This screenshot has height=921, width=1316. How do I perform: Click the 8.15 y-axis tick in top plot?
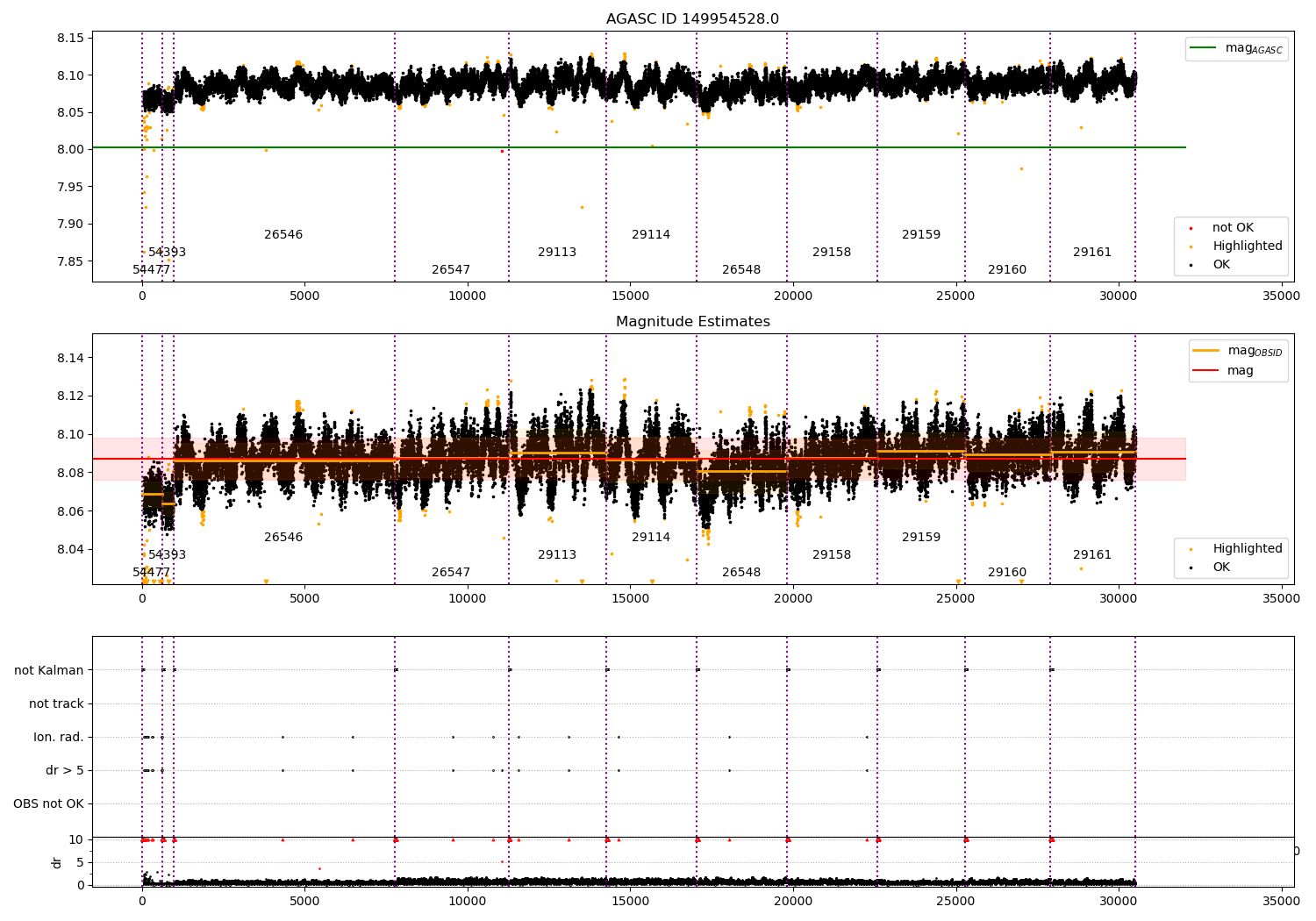point(71,39)
